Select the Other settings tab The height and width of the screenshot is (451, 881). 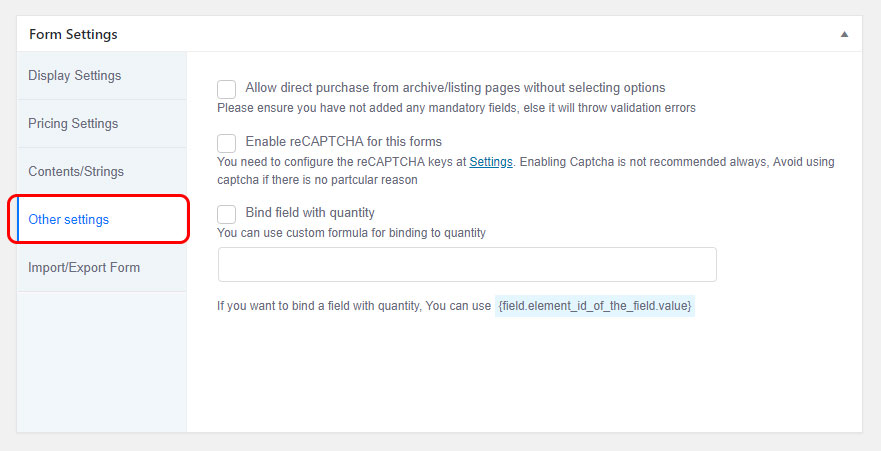[102, 220]
